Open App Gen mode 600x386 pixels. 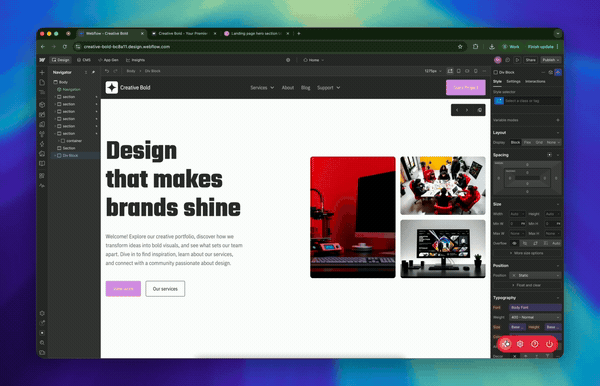coord(108,60)
